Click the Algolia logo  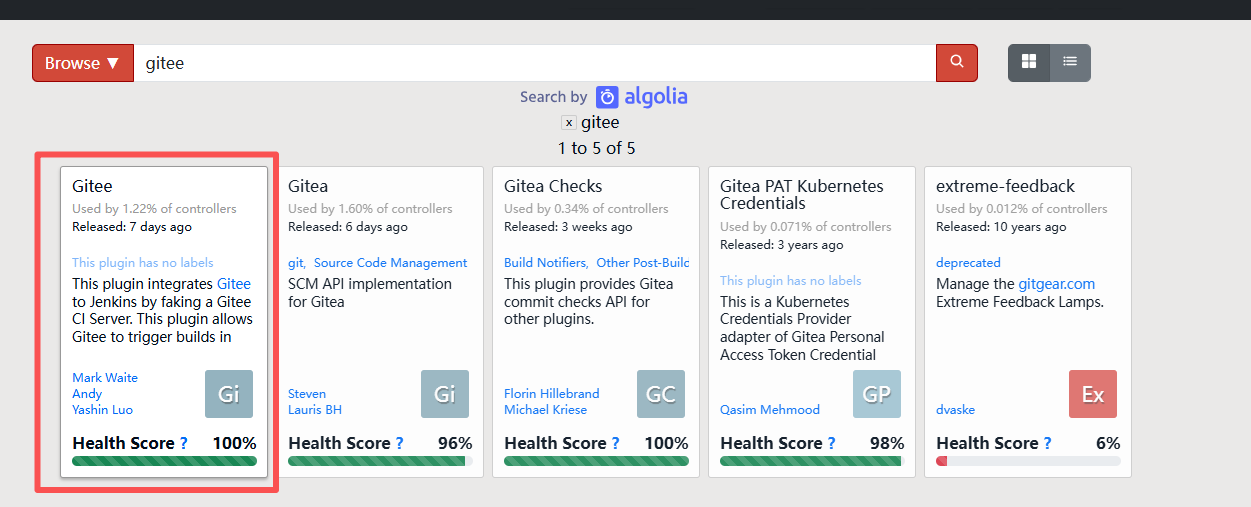pos(642,97)
